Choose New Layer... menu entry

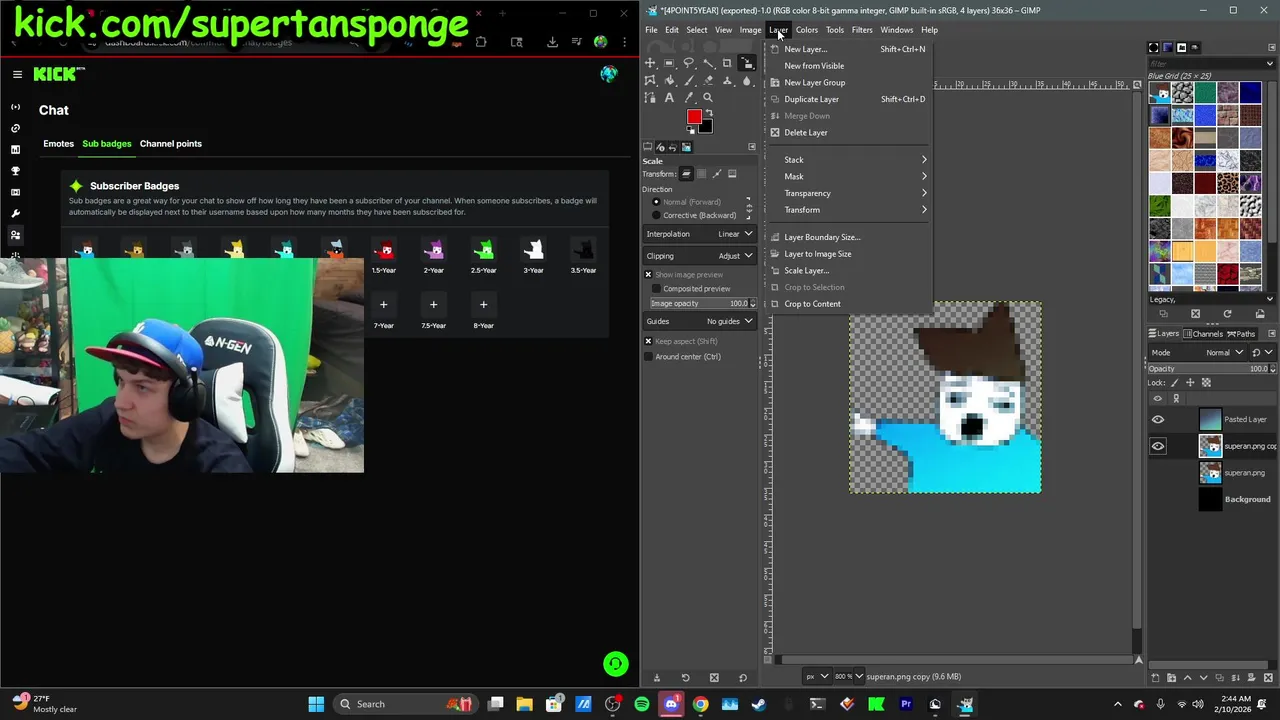850,49
